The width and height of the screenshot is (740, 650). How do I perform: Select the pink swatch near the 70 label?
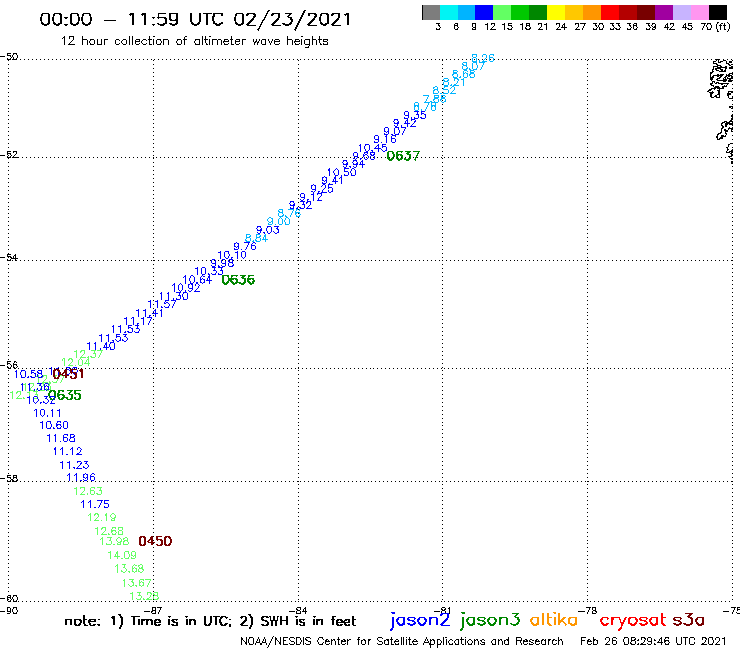coord(699,12)
